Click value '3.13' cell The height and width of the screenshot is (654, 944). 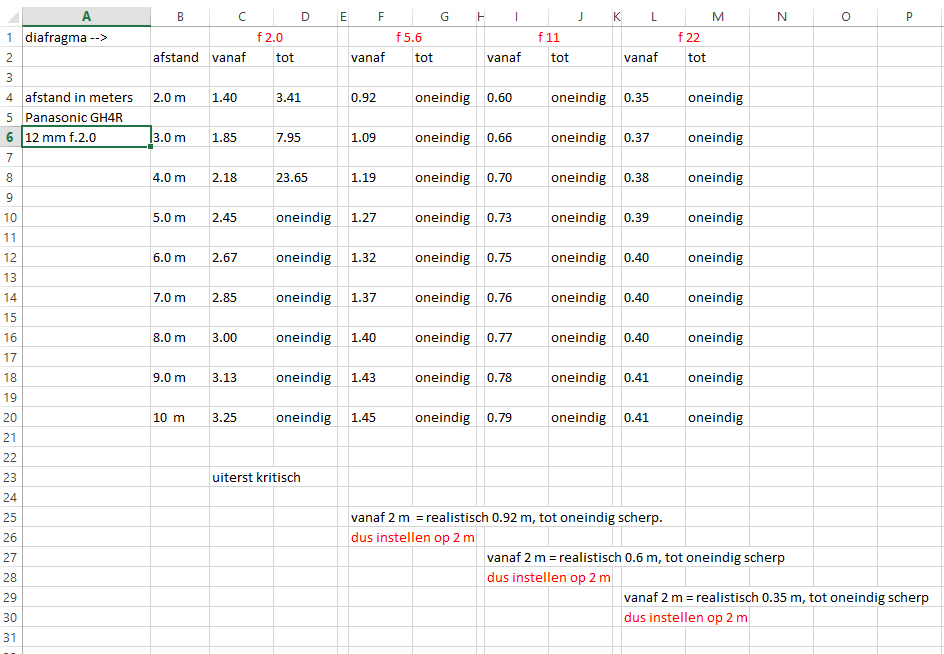point(241,378)
